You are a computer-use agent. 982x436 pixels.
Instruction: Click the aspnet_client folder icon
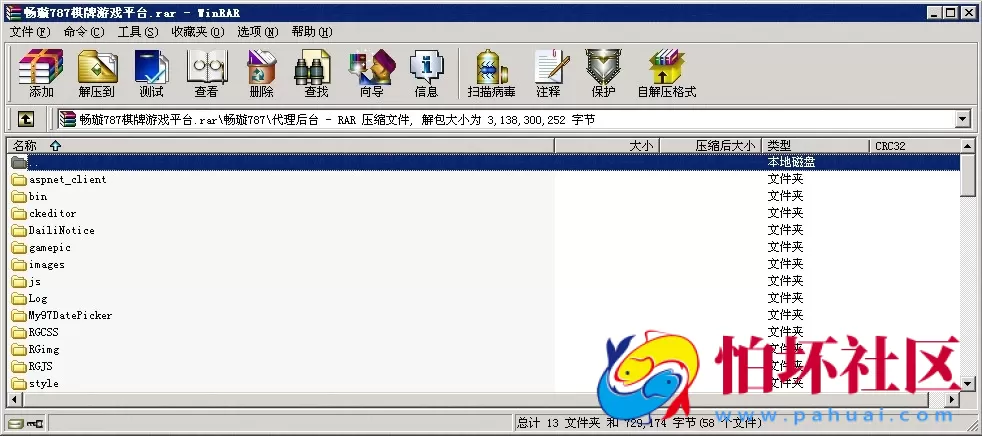point(19,180)
